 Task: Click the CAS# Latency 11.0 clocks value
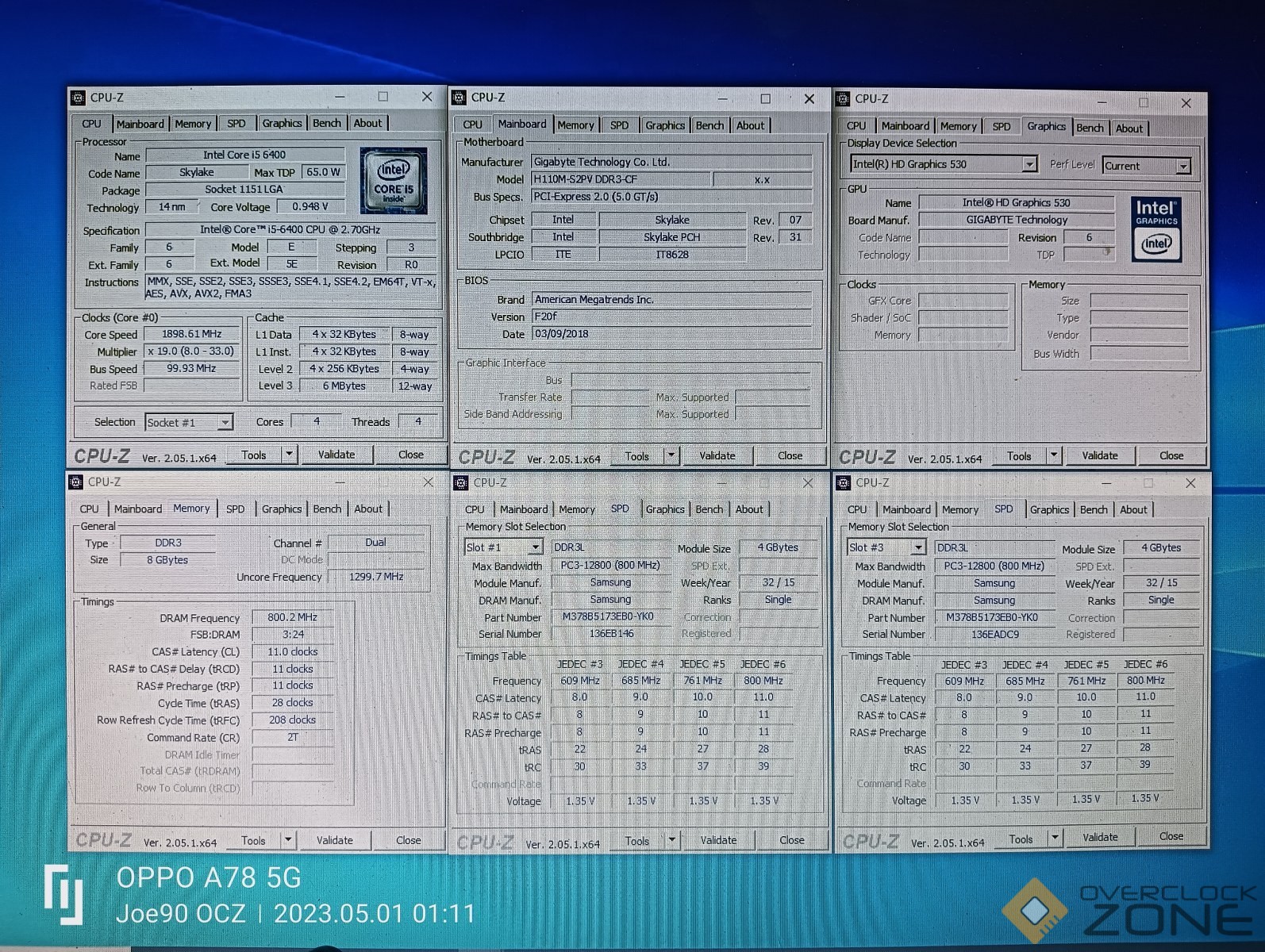pos(292,652)
